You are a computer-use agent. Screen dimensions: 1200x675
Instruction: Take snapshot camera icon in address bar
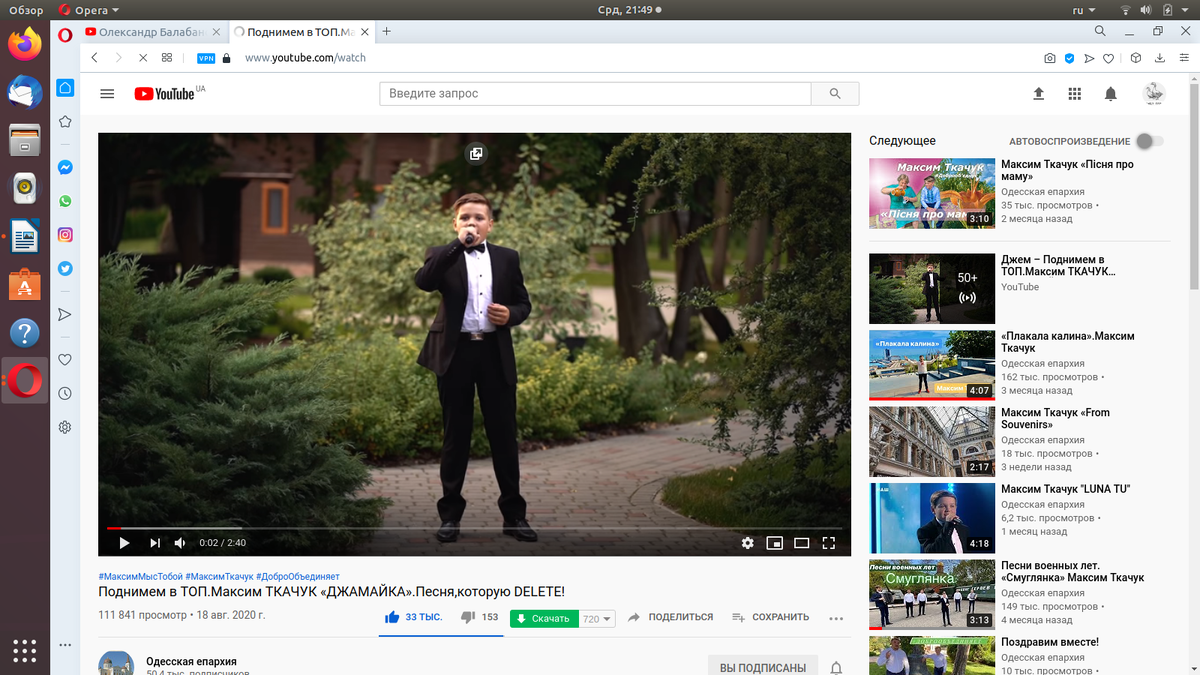pyautogui.click(x=1049, y=58)
